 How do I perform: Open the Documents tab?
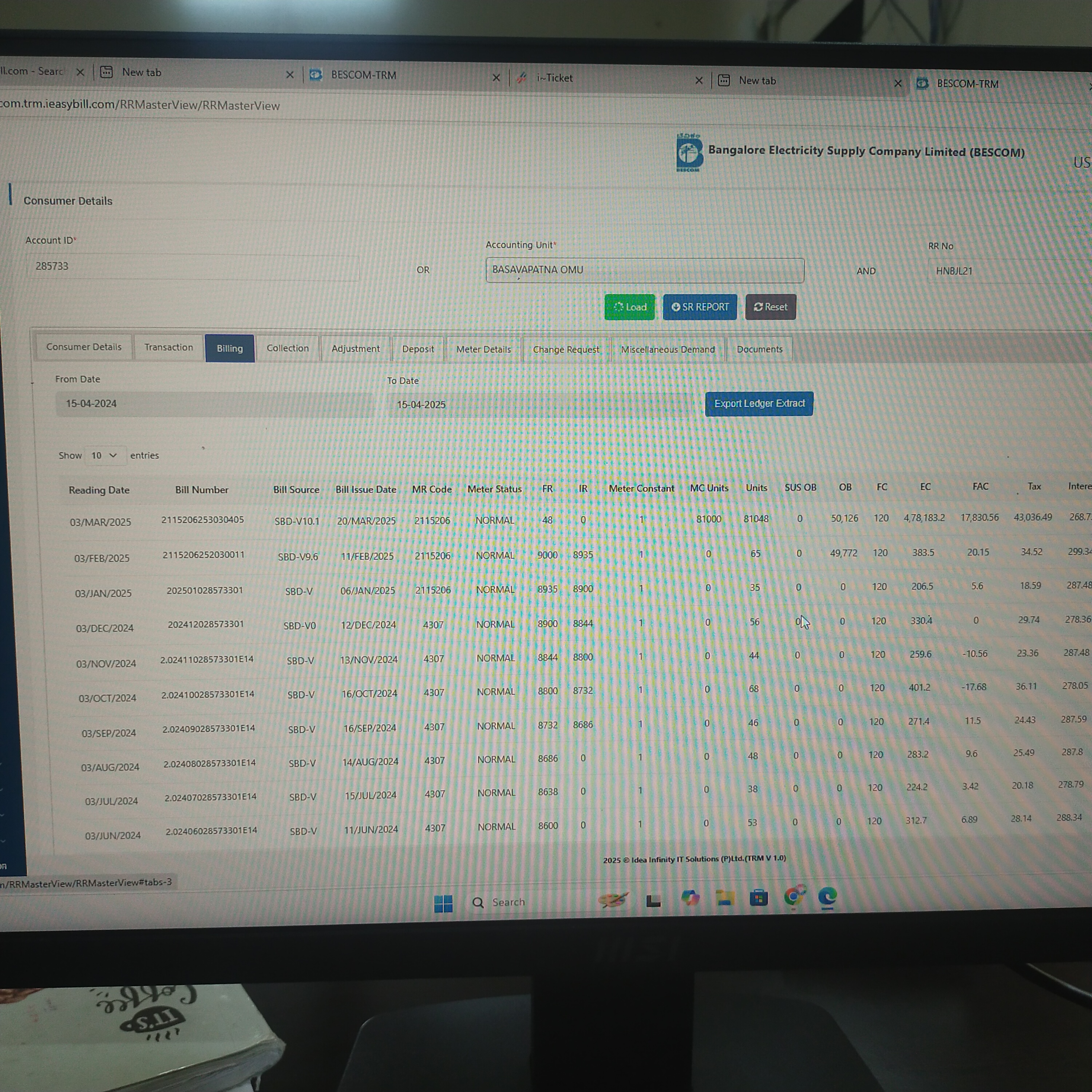760,349
